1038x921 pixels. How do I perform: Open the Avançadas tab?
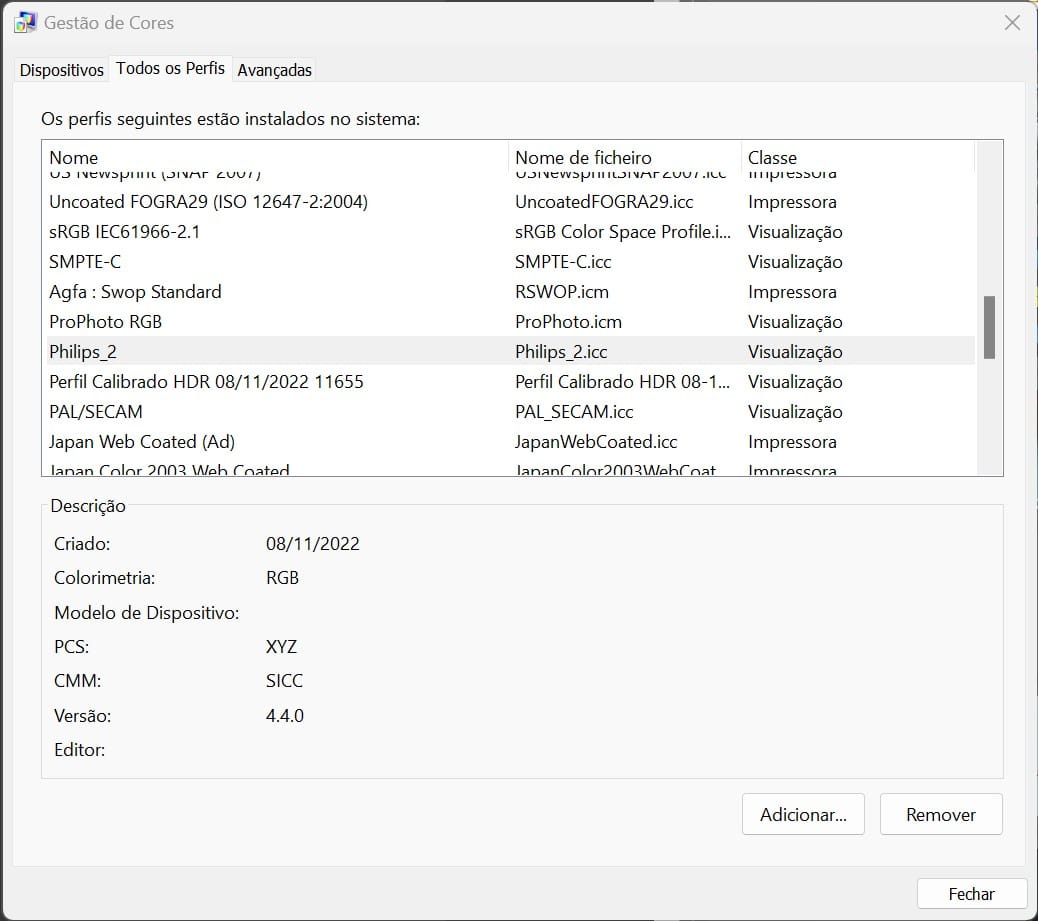click(275, 70)
